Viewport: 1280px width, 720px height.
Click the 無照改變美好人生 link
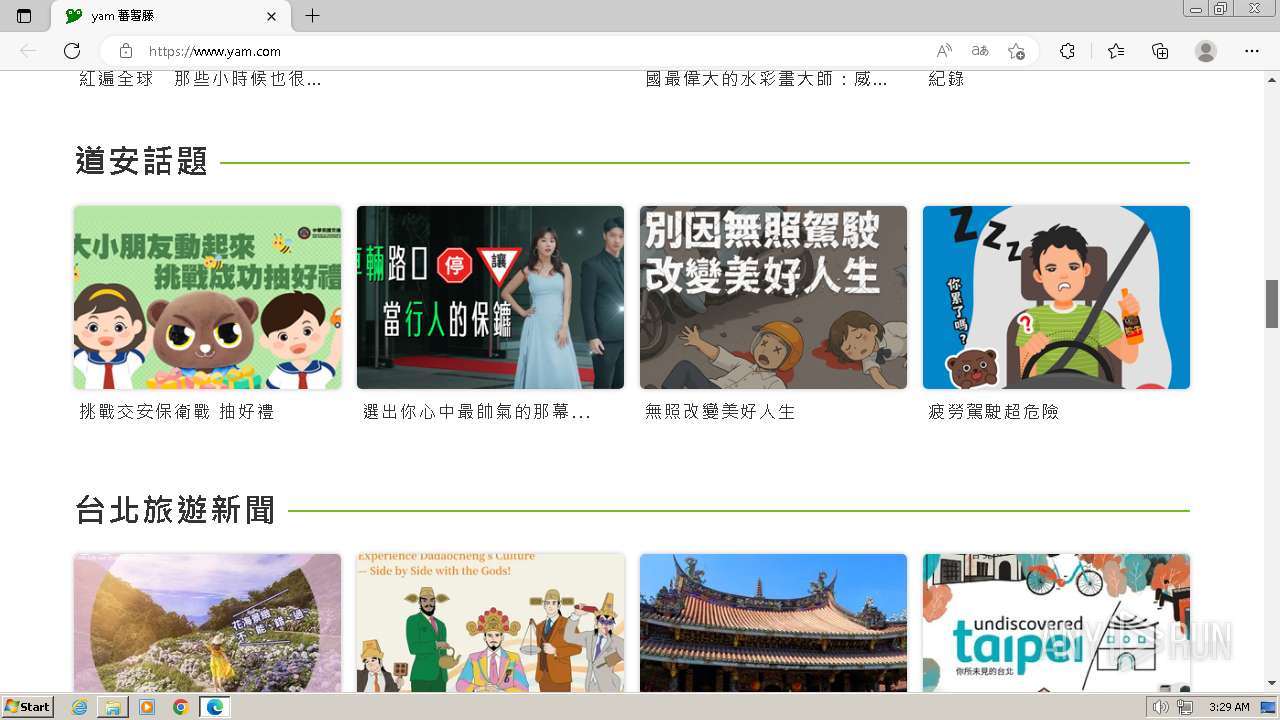(x=720, y=412)
